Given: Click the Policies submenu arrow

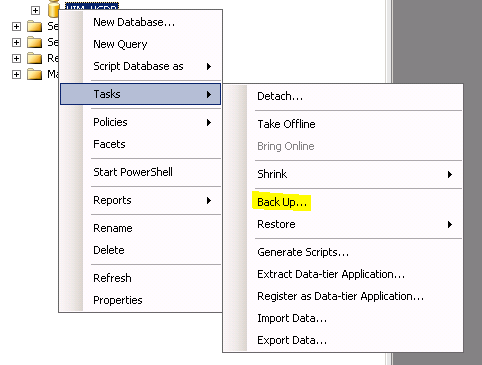Looking at the screenshot, I should pyautogui.click(x=209, y=122).
